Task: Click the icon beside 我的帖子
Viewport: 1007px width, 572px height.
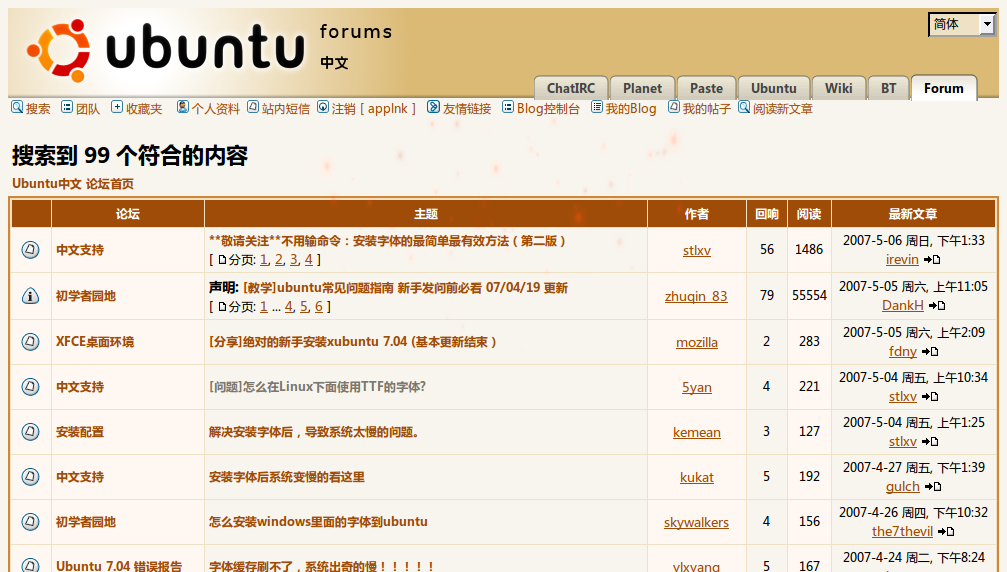Action: click(674, 107)
